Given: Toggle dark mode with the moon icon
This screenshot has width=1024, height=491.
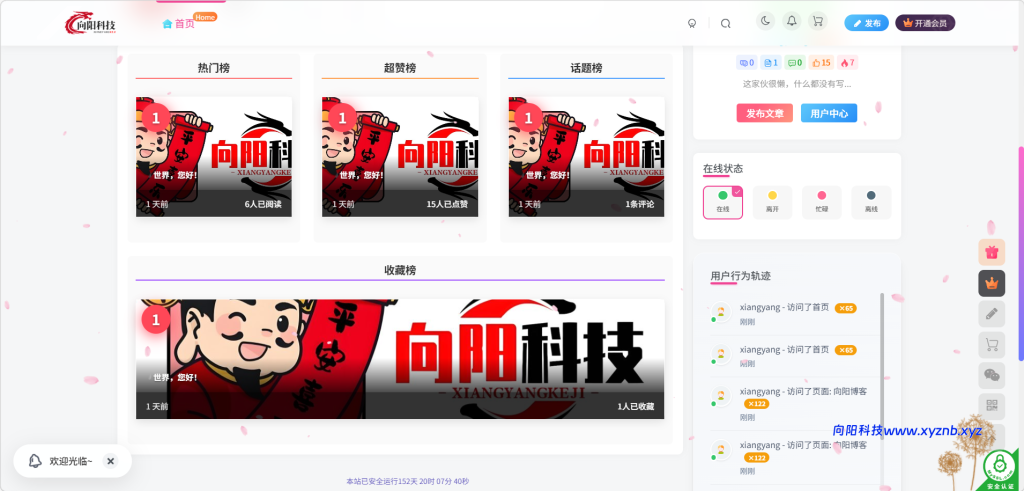Looking at the screenshot, I should (x=765, y=21).
